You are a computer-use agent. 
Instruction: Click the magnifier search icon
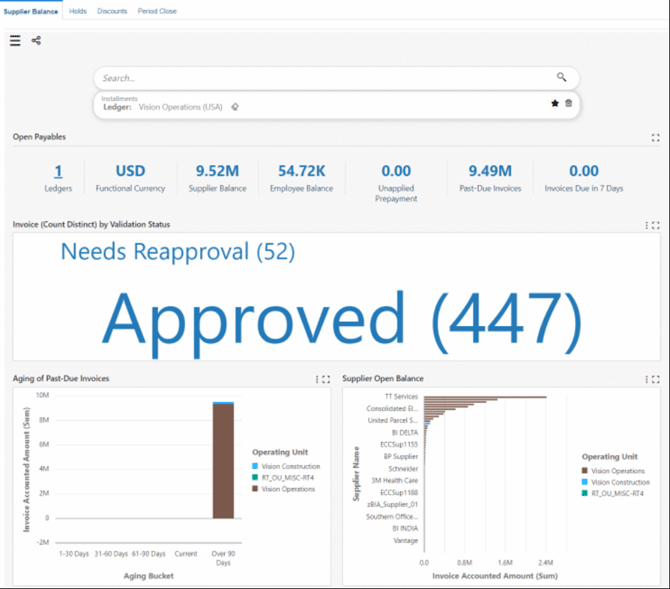pyautogui.click(x=562, y=77)
